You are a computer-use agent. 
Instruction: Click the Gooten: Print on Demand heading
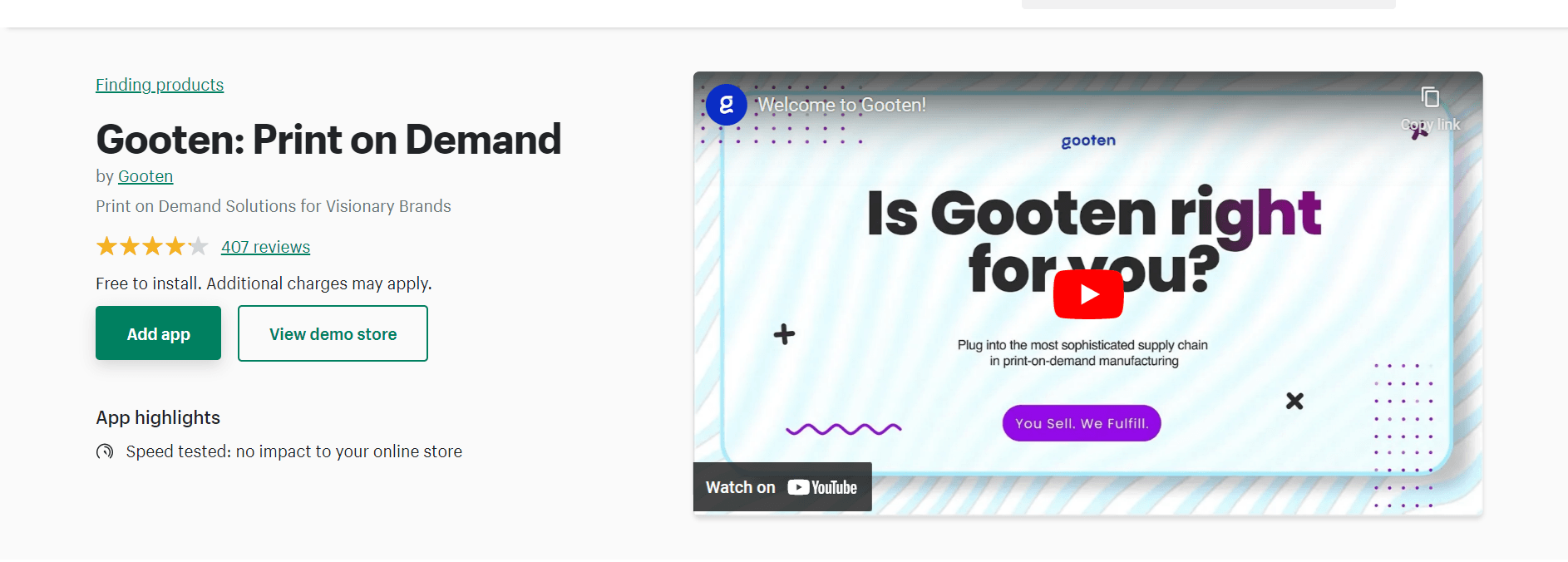click(x=328, y=139)
